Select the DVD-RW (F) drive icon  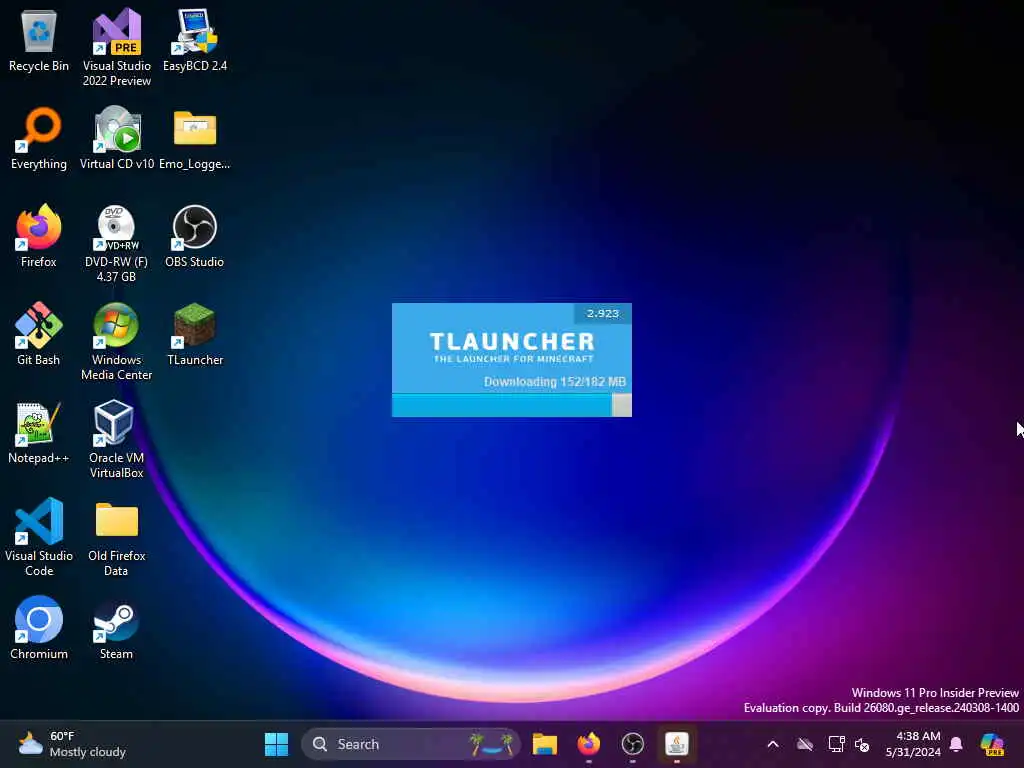(116, 244)
